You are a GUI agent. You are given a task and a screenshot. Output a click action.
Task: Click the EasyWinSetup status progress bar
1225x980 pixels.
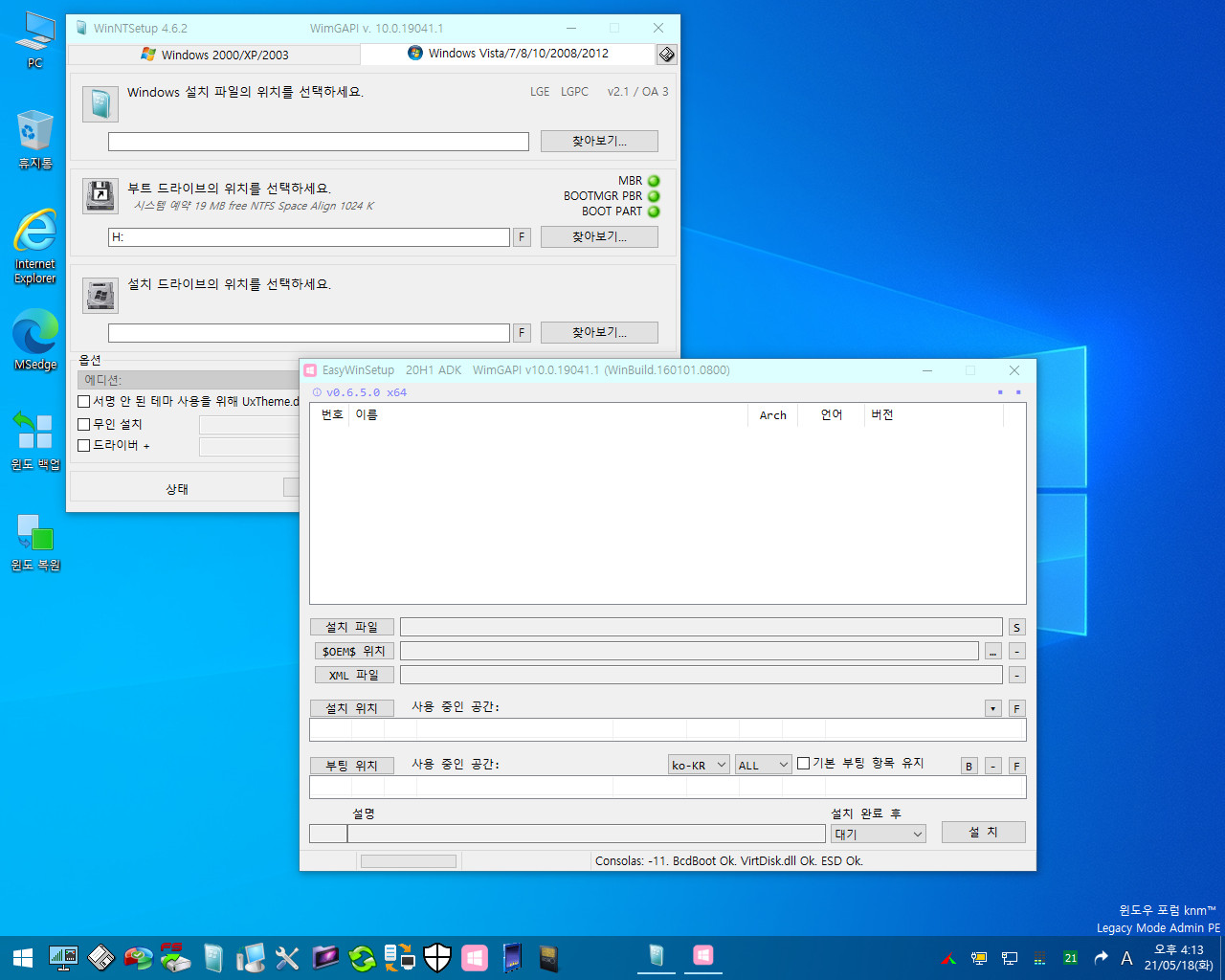pyautogui.click(x=409, y=861)
